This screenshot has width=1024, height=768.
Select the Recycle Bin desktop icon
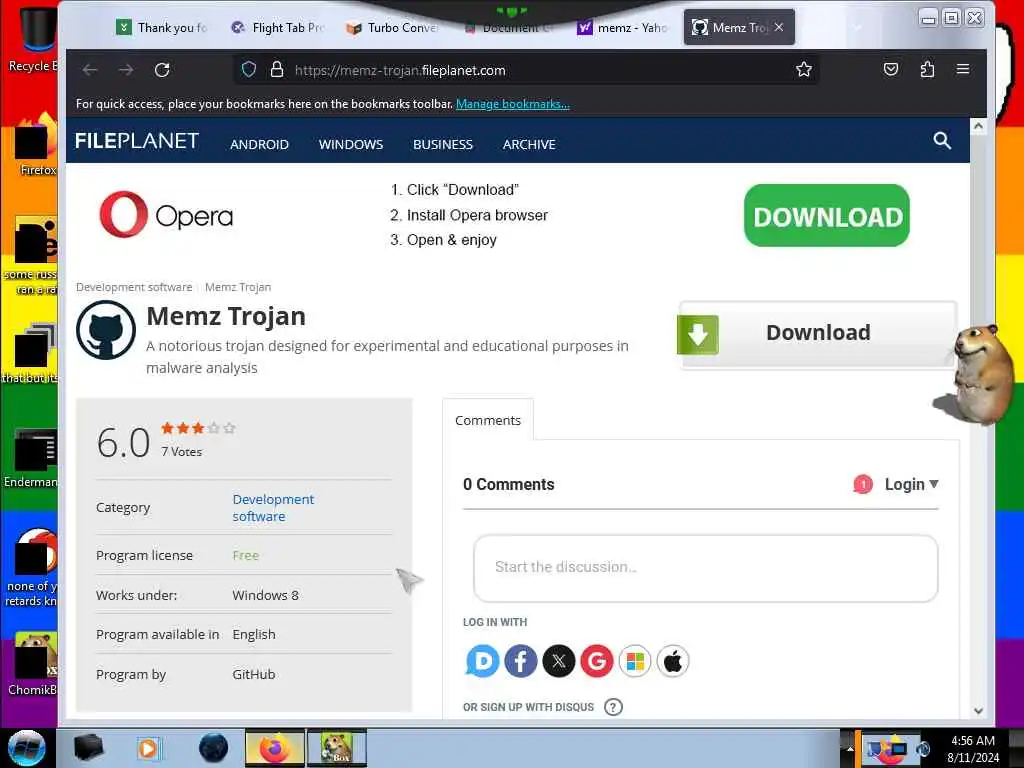(33, 39)
